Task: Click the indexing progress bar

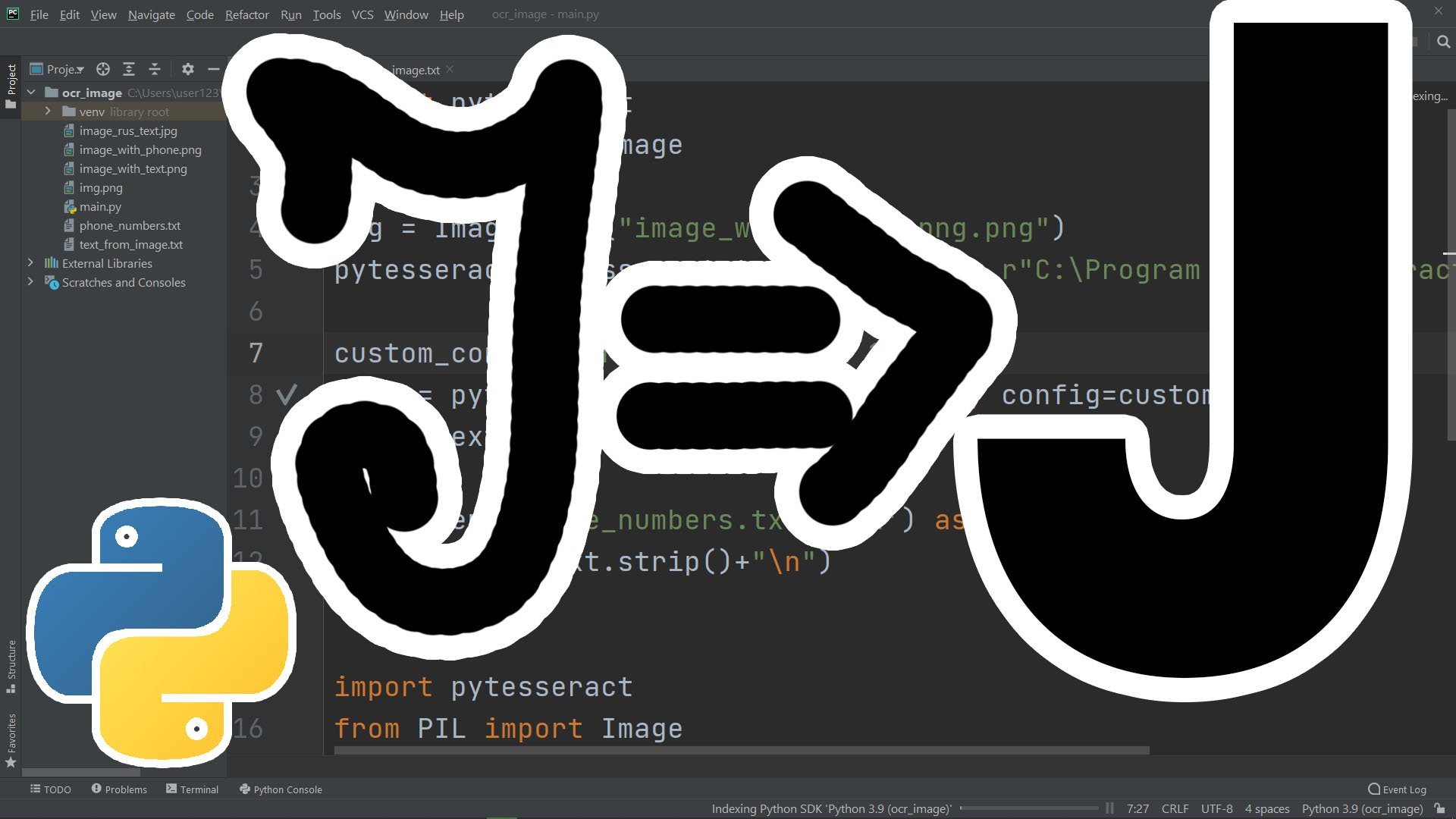Action: click(x=1028, y=808)
